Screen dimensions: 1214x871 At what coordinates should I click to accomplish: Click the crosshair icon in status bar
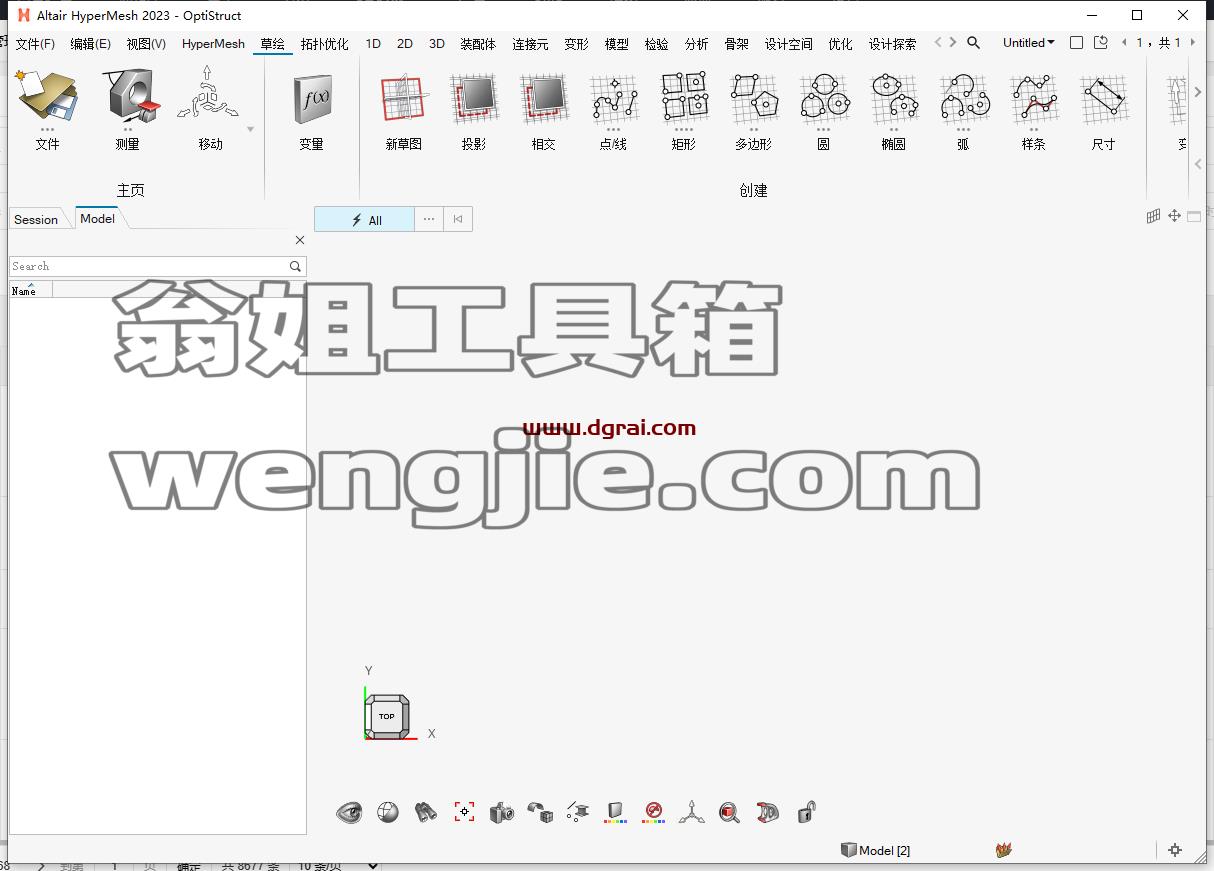pos(1175,850)
